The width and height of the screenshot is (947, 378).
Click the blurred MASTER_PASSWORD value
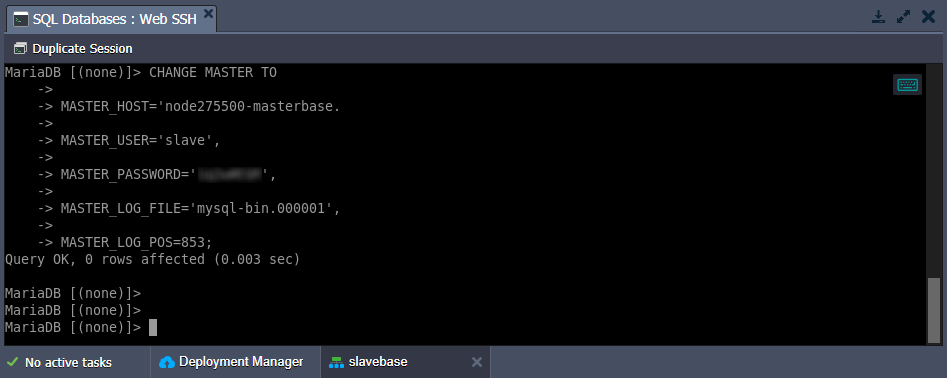(230, 175)
